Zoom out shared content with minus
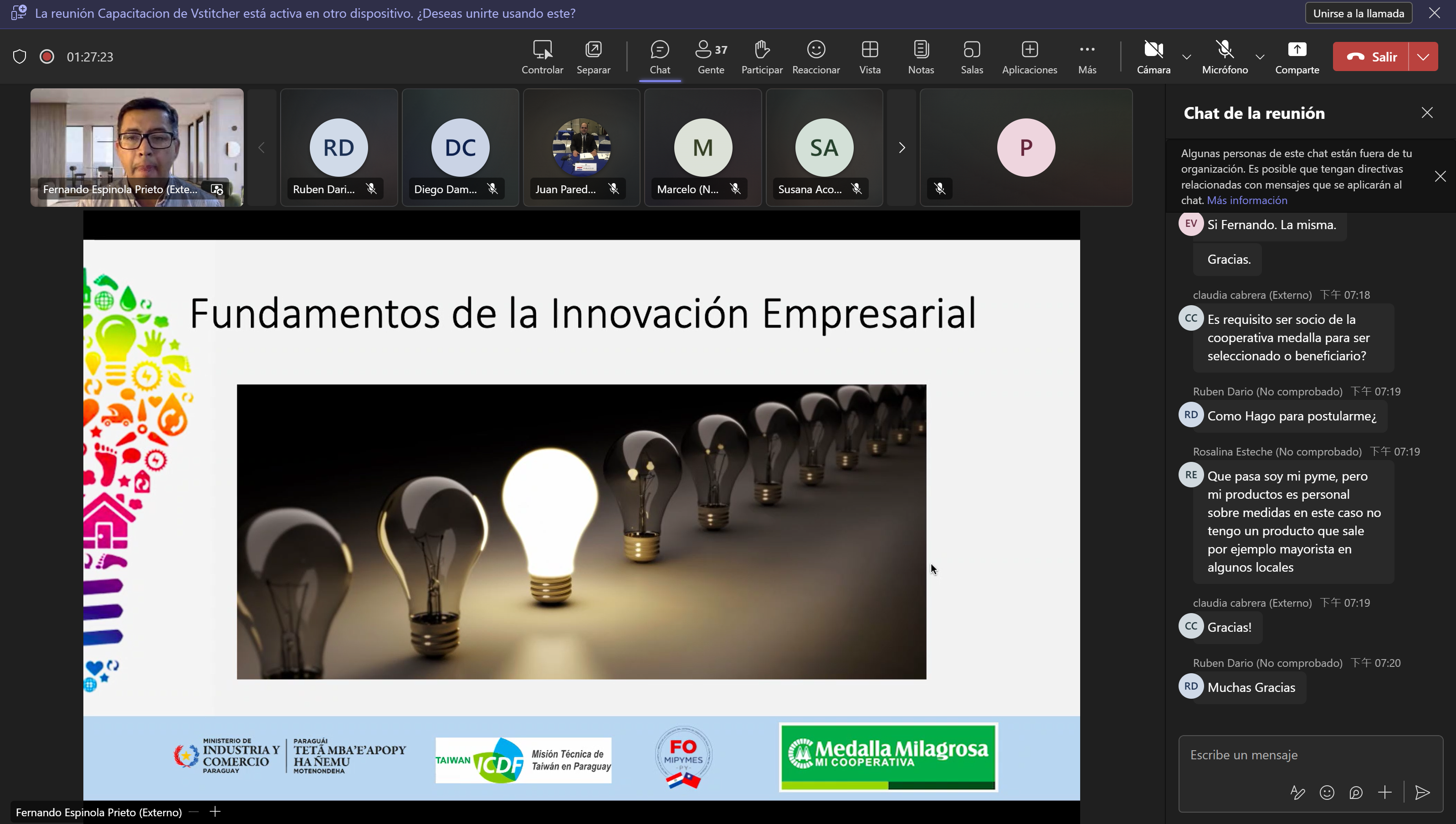 coord(194,812)
